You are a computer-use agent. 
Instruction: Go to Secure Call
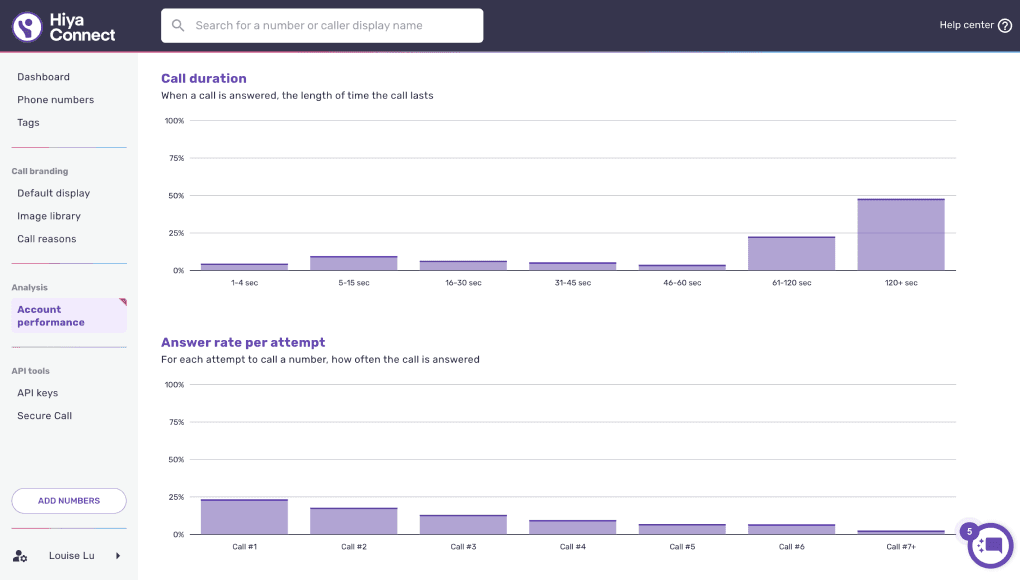[x=44, y=415]
